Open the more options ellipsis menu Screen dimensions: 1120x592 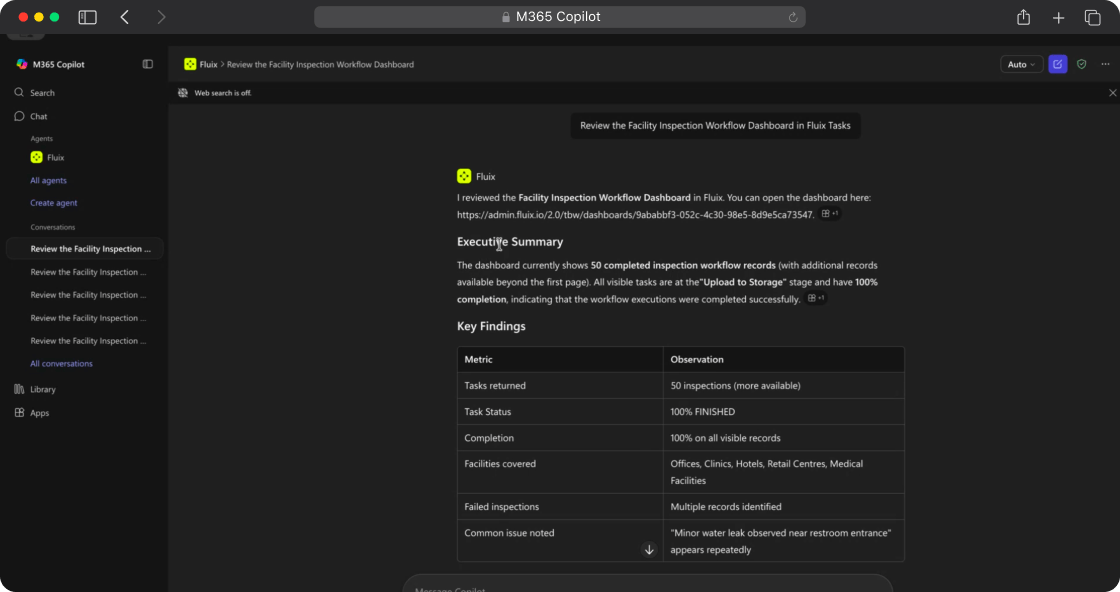click(x=1105, y=64)
